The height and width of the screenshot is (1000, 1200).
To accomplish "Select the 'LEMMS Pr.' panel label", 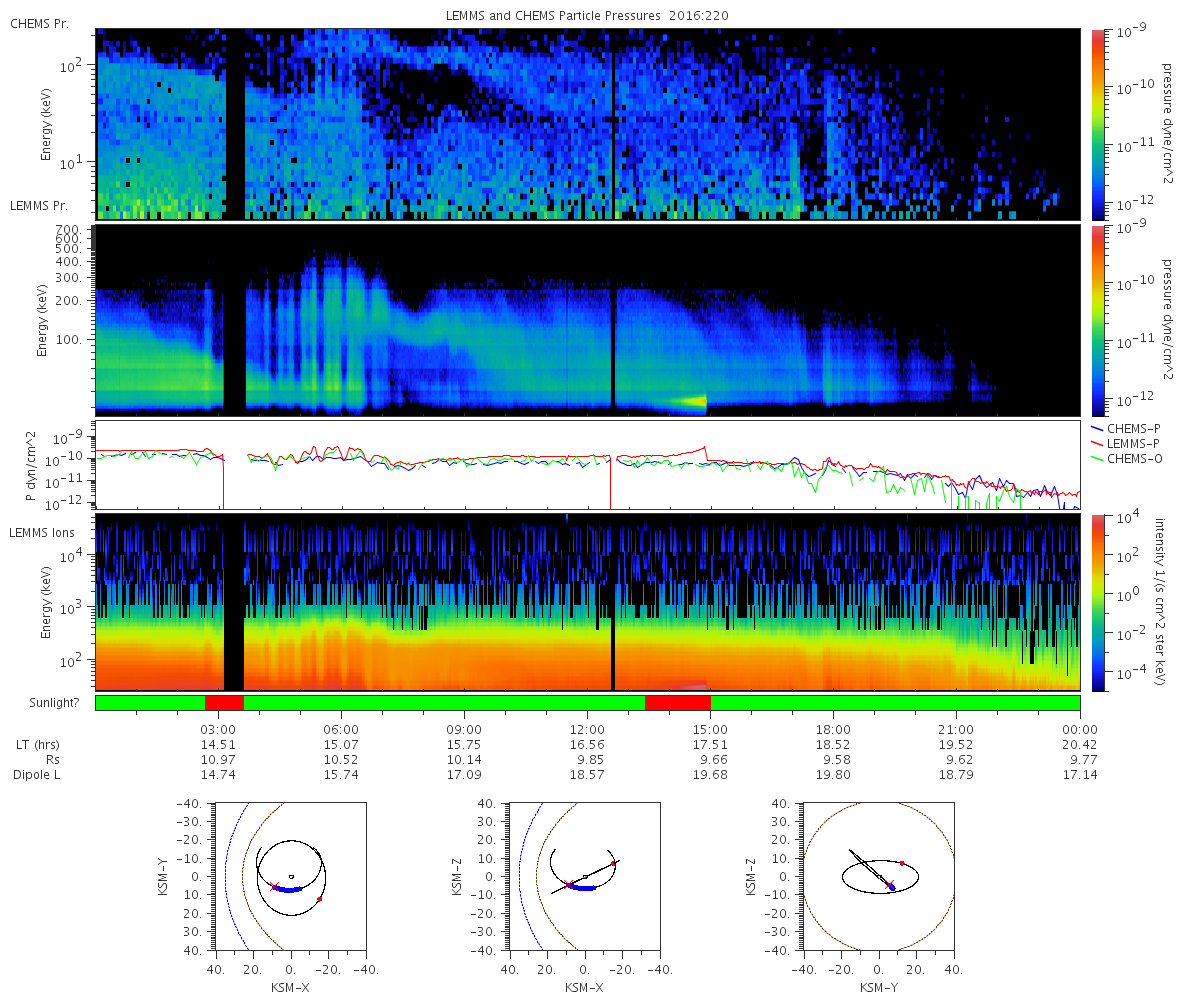I will point(39,205).
